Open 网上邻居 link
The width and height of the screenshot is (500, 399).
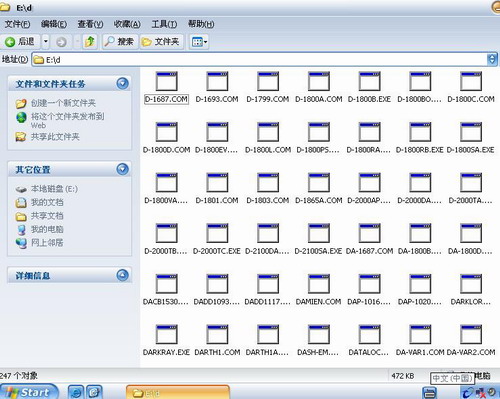[47, 243]
